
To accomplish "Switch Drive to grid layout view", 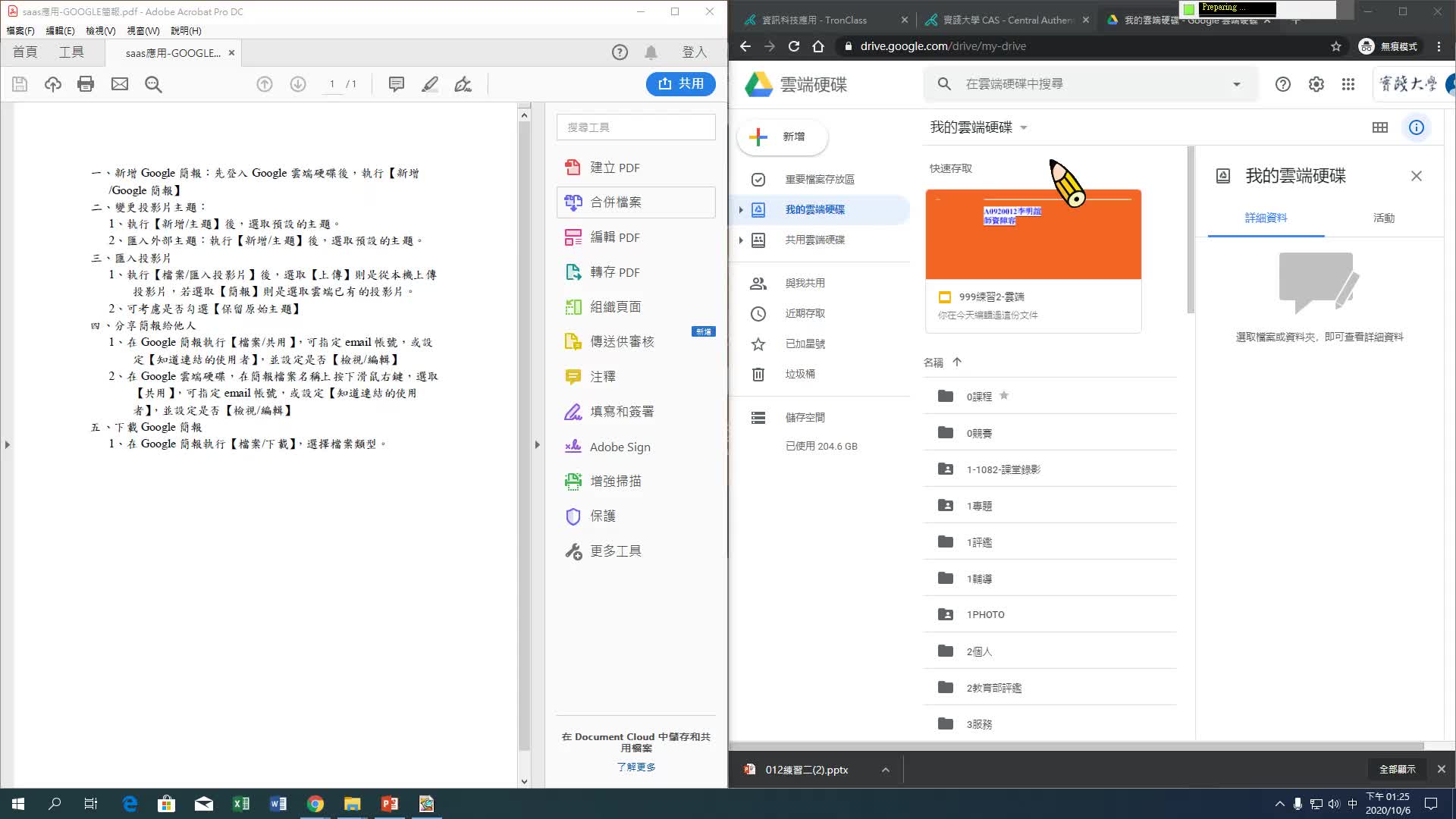I will (1379, 127).
